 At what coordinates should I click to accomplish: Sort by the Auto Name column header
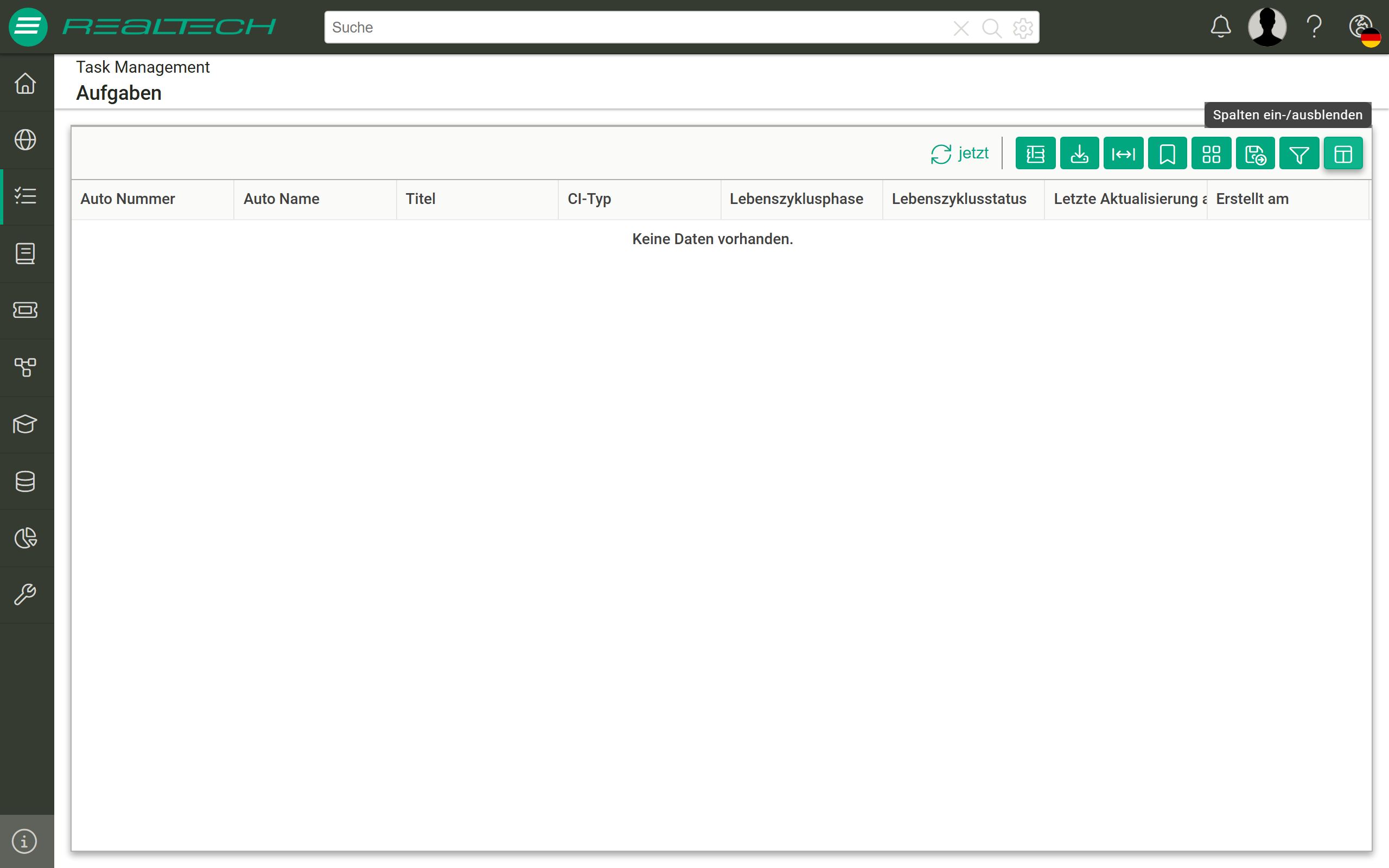tap(315, 199)
